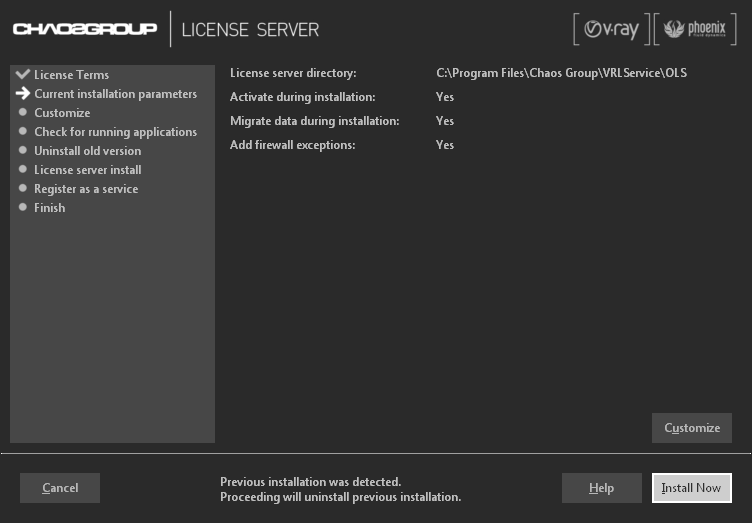The height and width of the screenshot is (523, 752).
Task: Select Current installation parameters step
Action: click(x=115, y=94)
